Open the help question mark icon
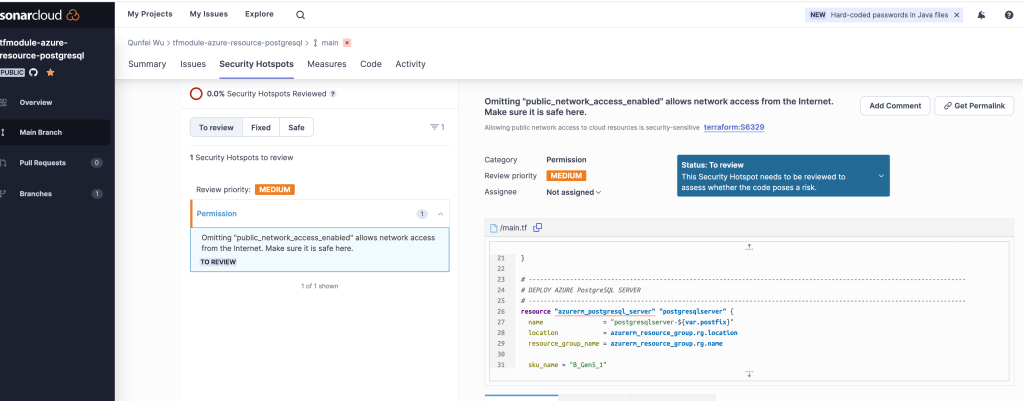This screenshot has height=401, width=1023. [x=1008, y=15]
